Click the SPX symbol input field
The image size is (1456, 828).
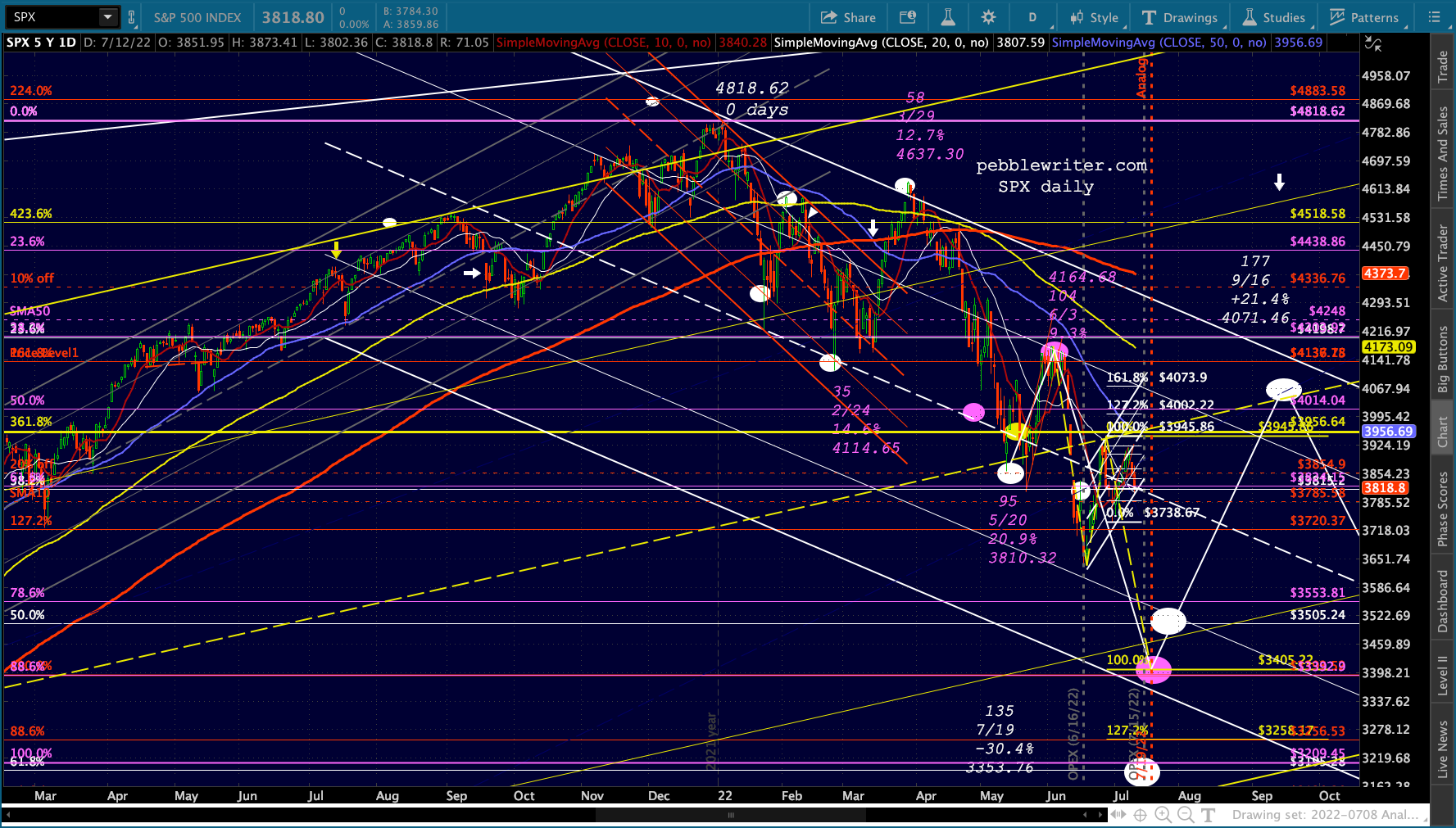pos(52,17)
